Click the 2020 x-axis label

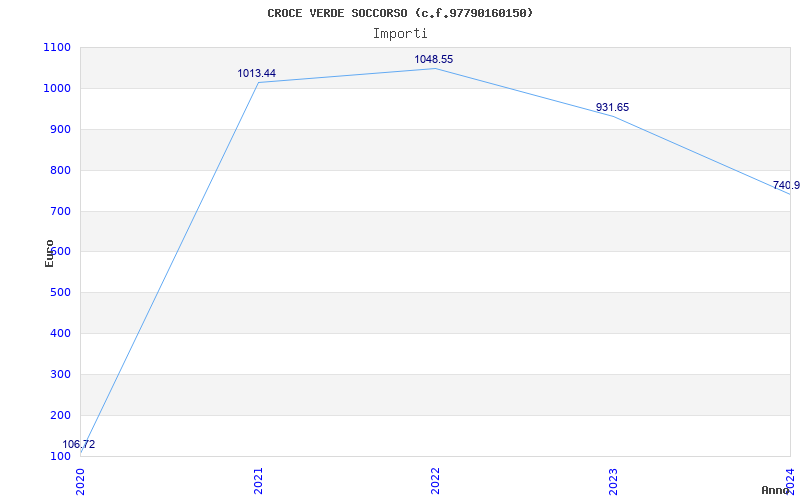[81, 481]
